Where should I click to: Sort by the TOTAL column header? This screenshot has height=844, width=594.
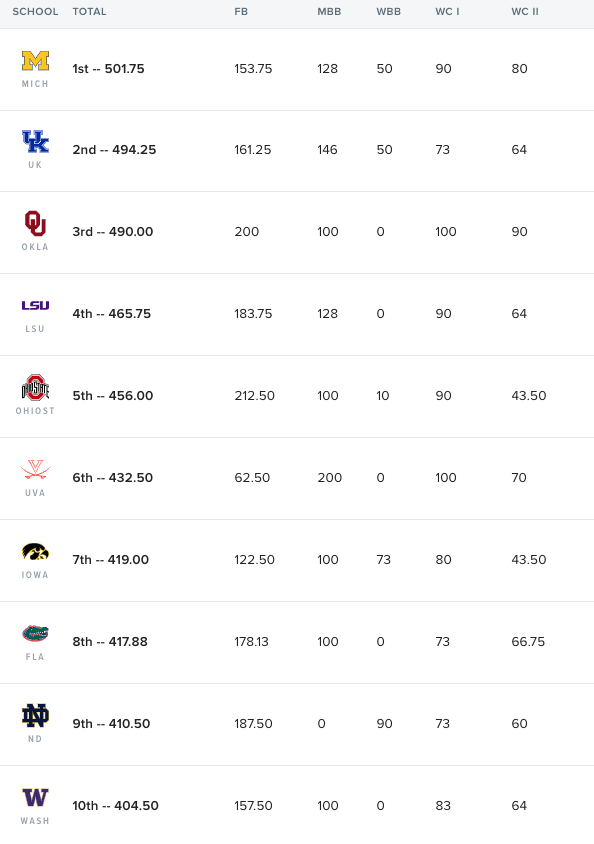pos(89,11)
